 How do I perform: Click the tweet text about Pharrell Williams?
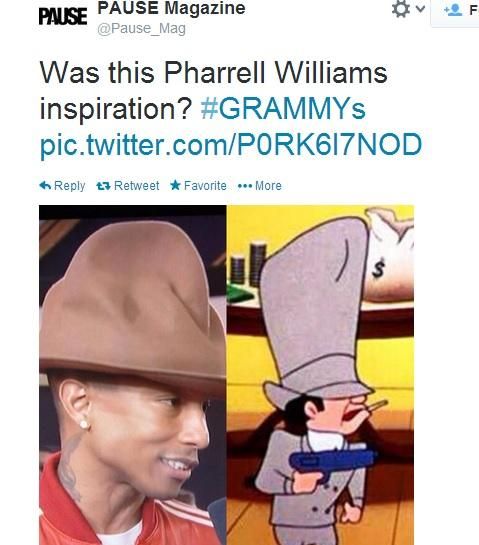point(213,90)
